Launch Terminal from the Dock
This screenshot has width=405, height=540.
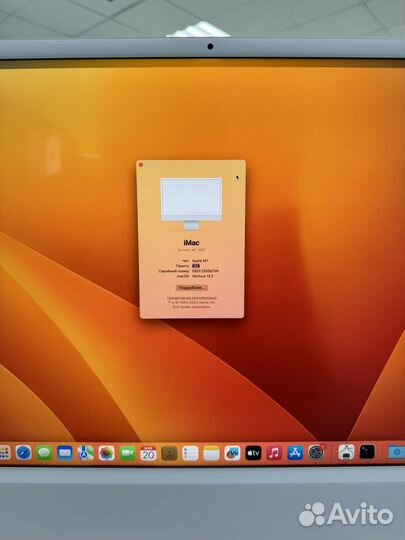click(367, 452)
